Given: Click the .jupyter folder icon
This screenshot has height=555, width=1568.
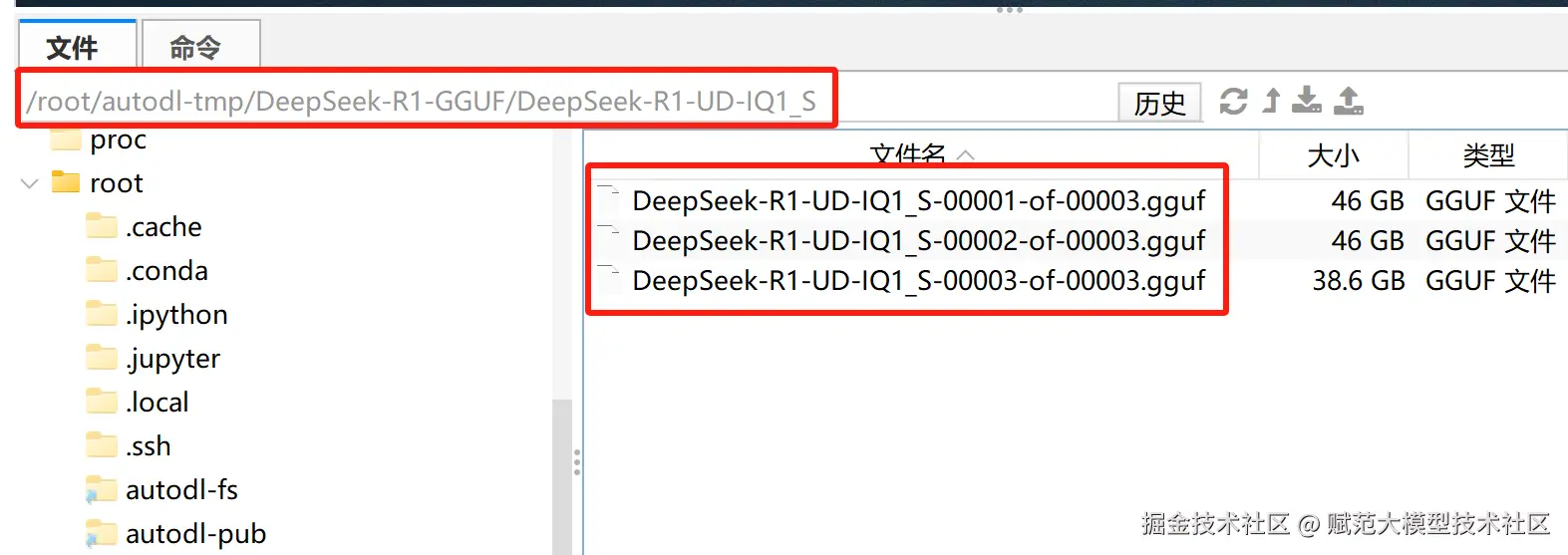Looking at the screenshot, I should coord(102,358).
